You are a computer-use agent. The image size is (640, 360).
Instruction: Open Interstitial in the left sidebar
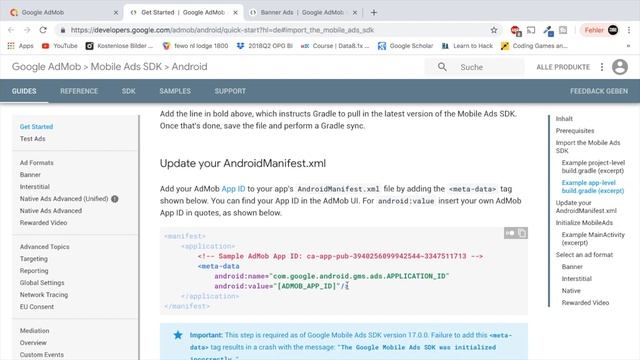click(35, 187)
